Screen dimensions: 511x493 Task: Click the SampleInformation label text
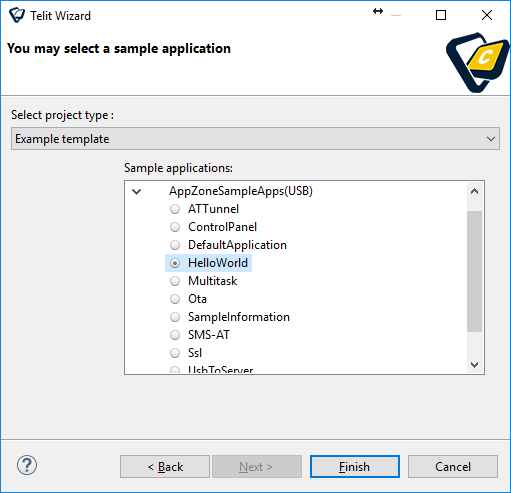[x=239, y=317]
